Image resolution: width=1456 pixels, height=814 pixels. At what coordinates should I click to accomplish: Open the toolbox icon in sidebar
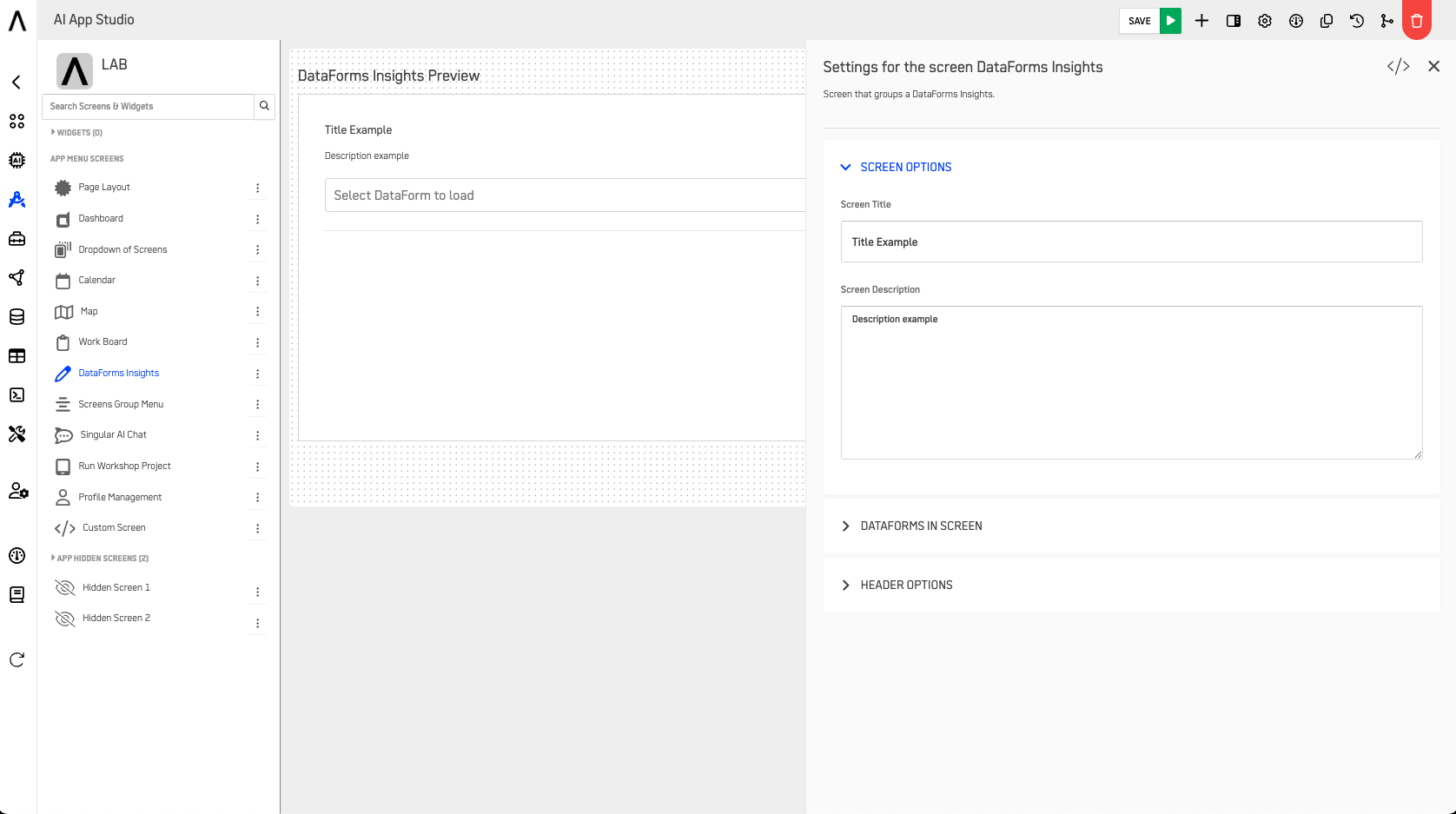point(17,239)
